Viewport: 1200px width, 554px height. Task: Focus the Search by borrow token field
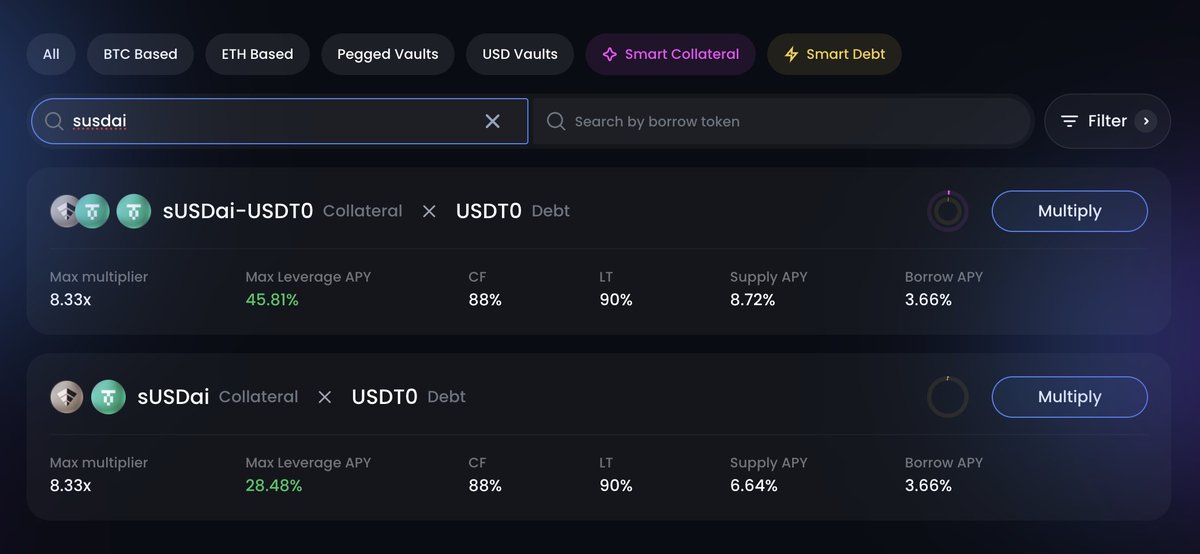click(x=781, y=121)
